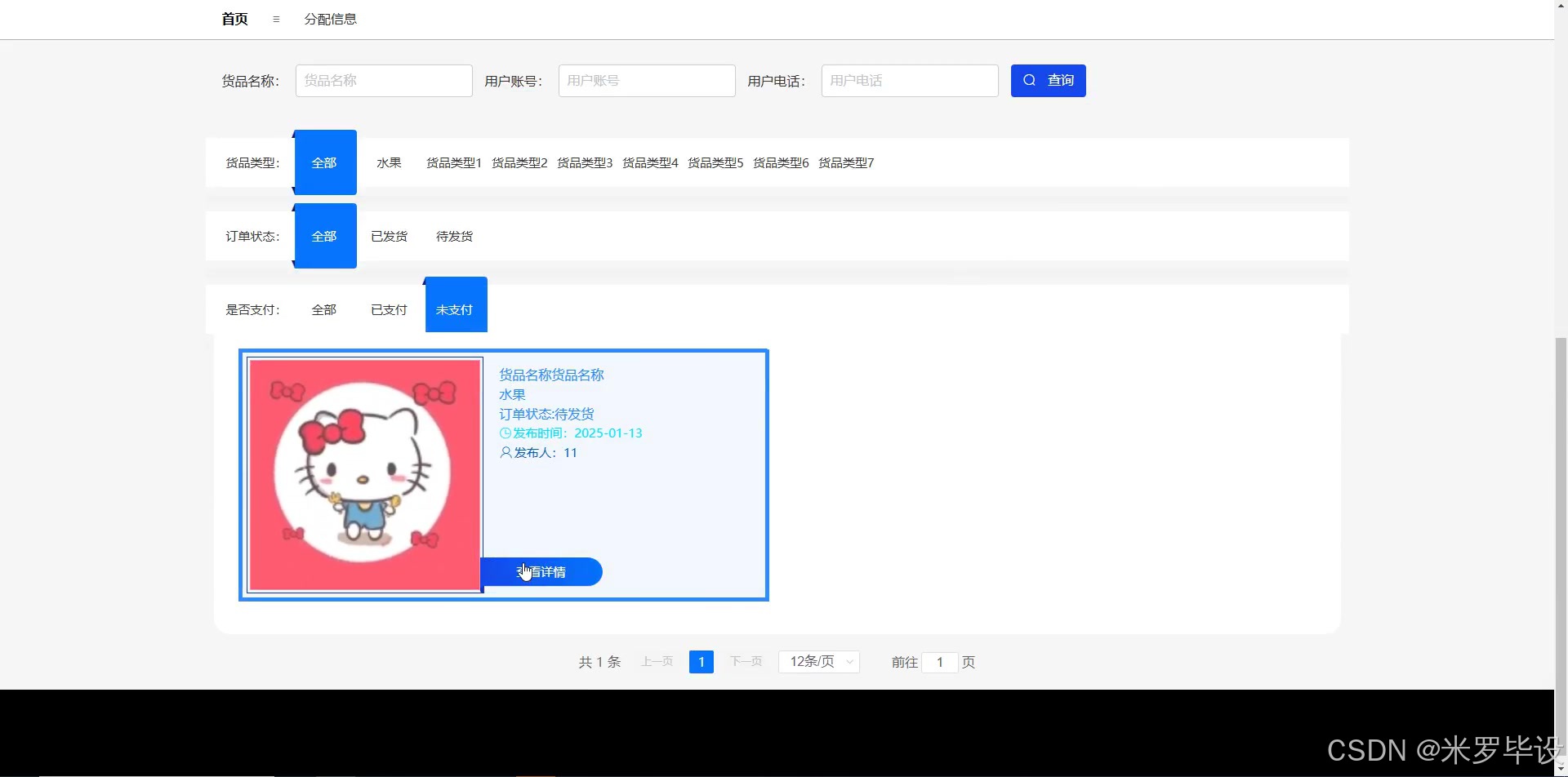Select the 货品类型1 filter
Screen dimensions: 1568x777
(x=454, y=162)
